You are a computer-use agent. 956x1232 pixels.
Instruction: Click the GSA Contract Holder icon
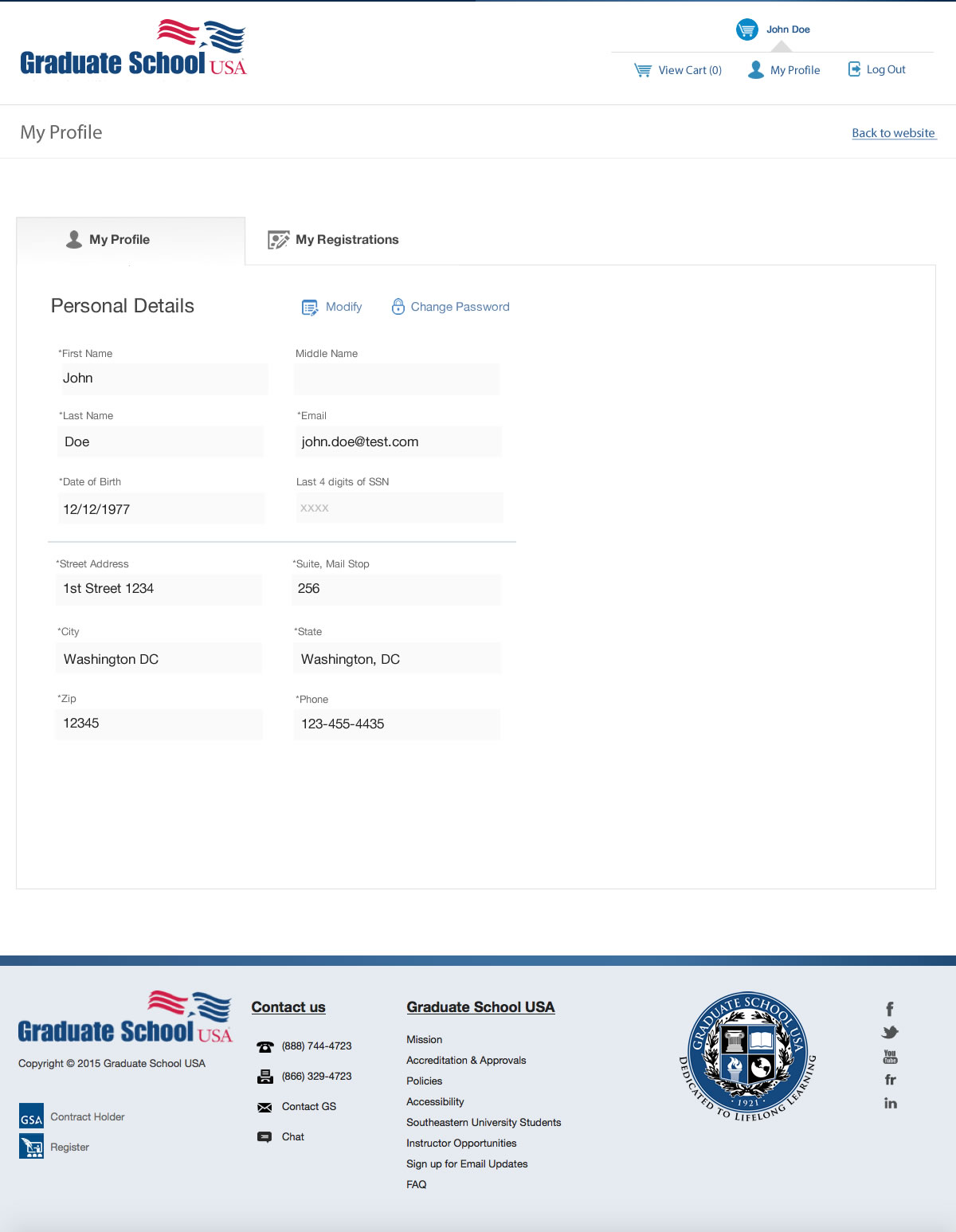click(31, 1116)
